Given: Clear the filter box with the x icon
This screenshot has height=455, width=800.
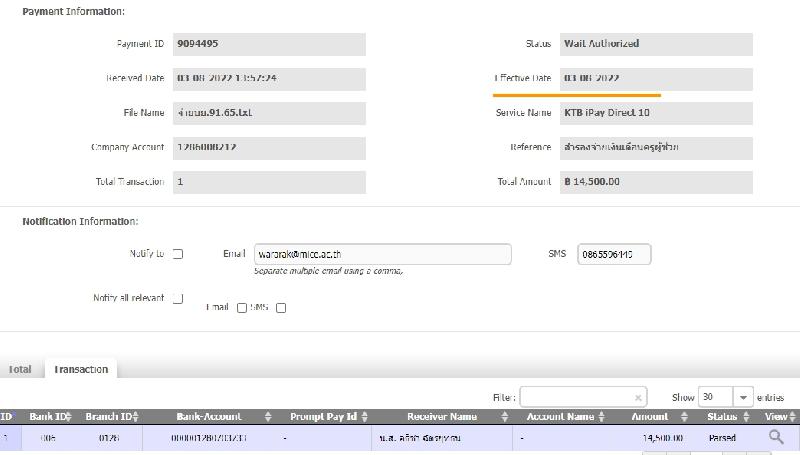Looking at the screenshot, I should pyautogui.click(x=639, y=397).
